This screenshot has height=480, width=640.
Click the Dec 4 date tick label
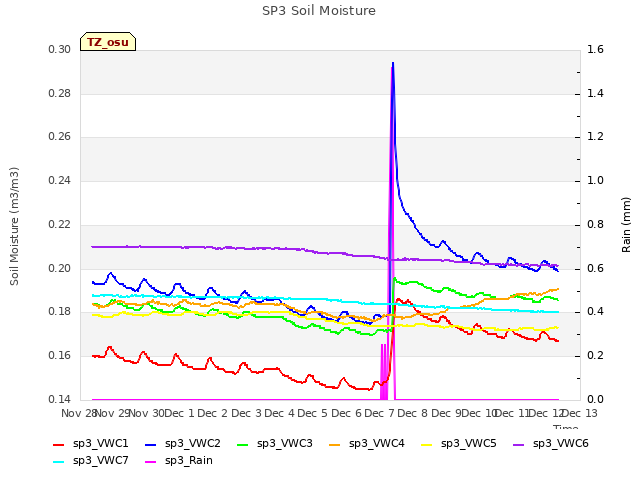279,413
